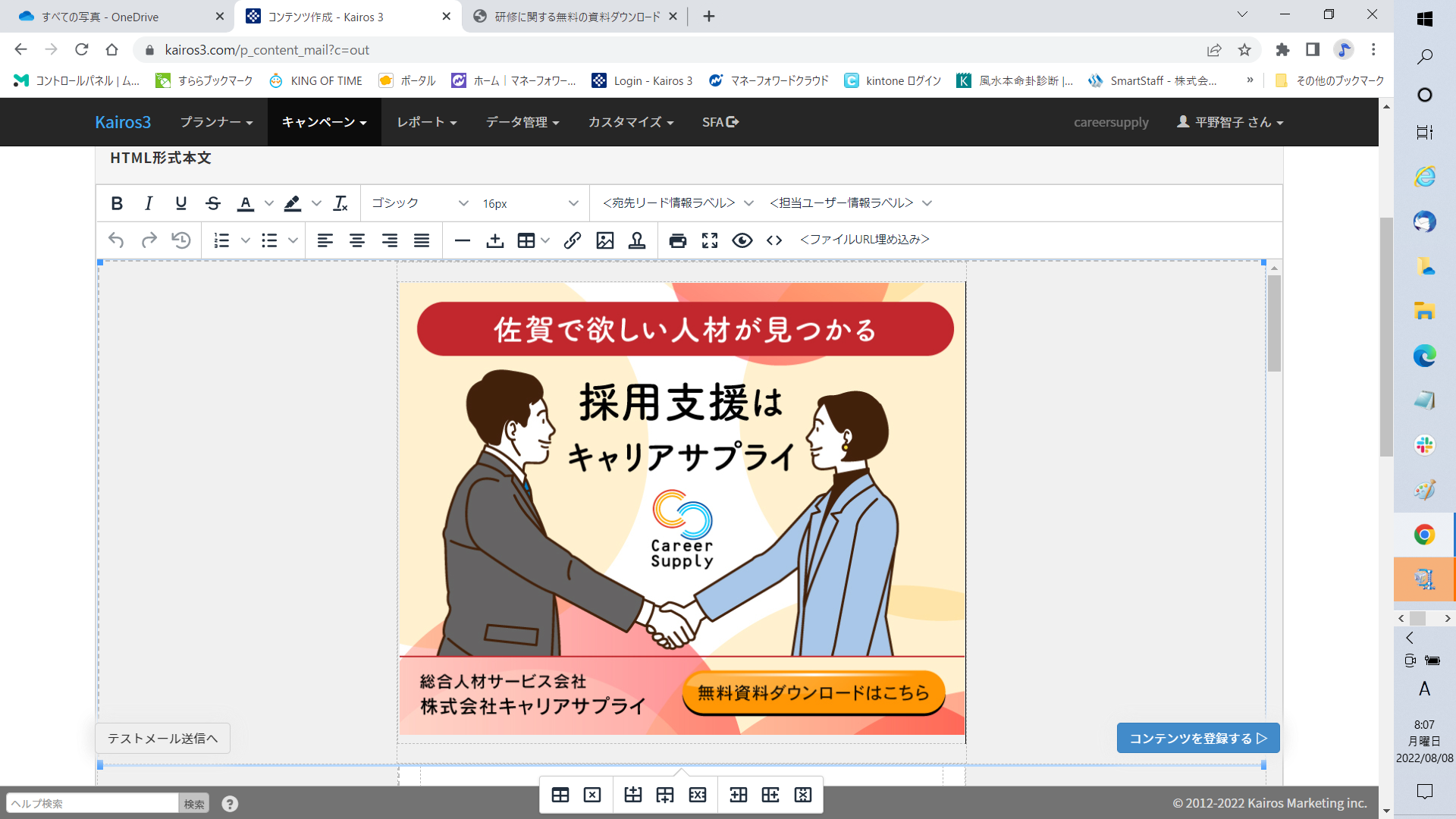The height and width of the screenshot is (819, 1456).
Task: Clear text formatting
Action: tap(340, 203)
